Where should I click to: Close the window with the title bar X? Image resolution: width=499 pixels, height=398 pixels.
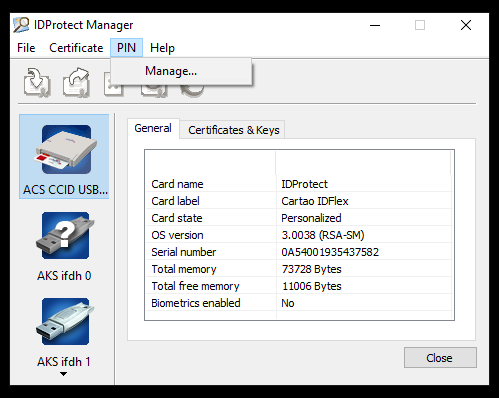[466, 25]
